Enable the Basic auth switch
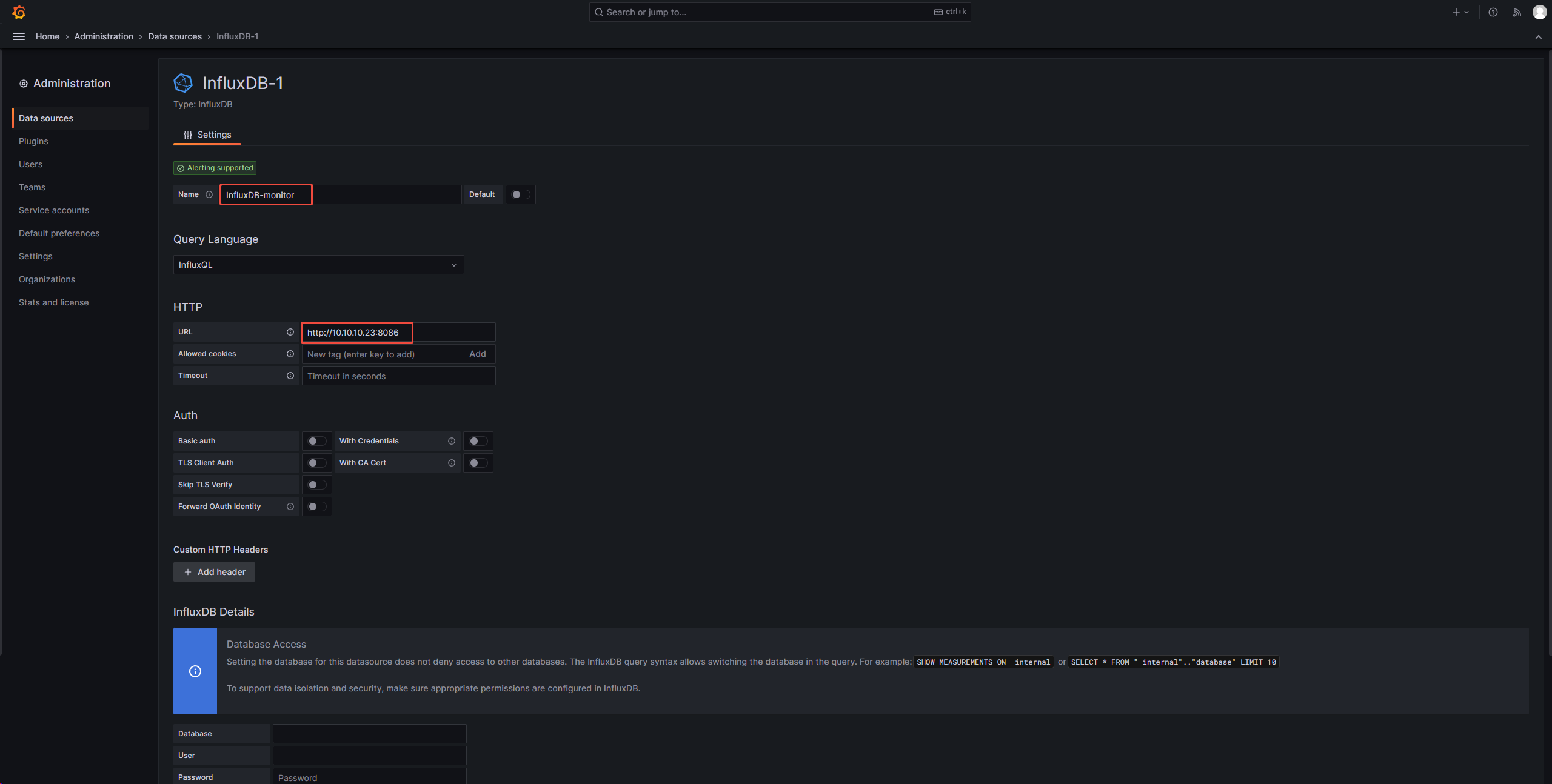1552x784 pixels. pos(317,441)
